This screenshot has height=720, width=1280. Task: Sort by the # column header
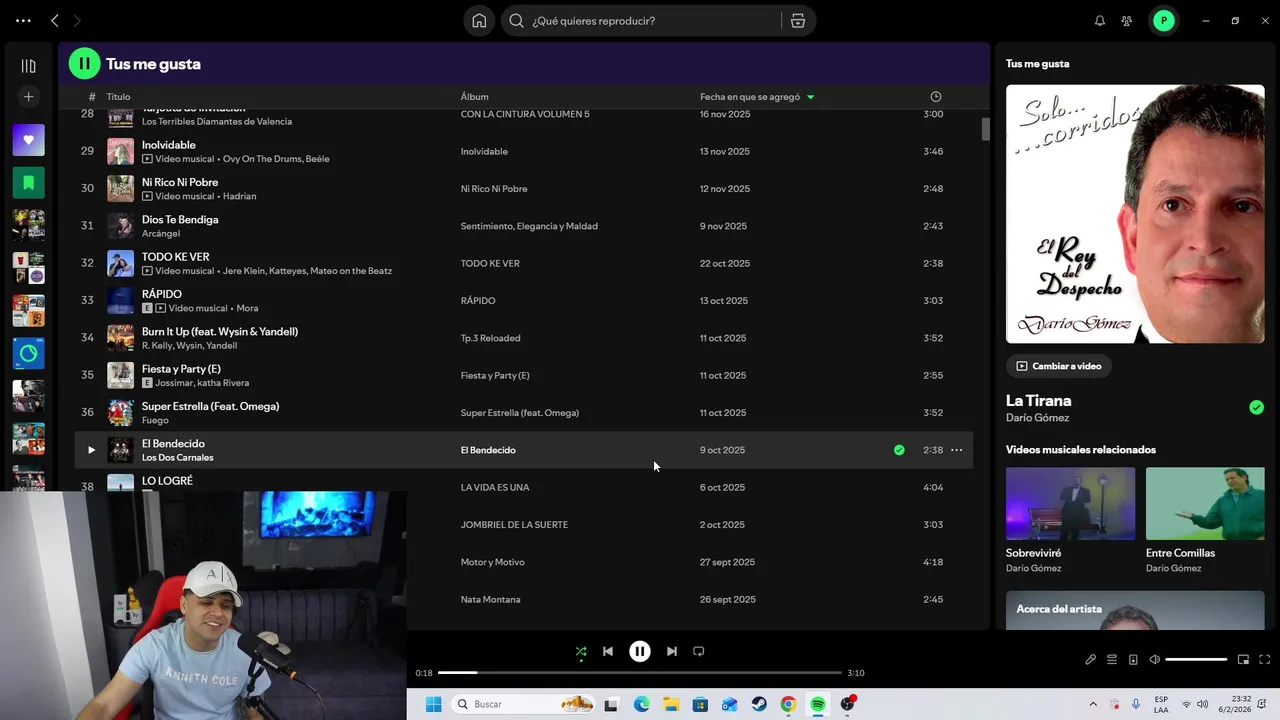pyautogui.click(x=92, y=97)
